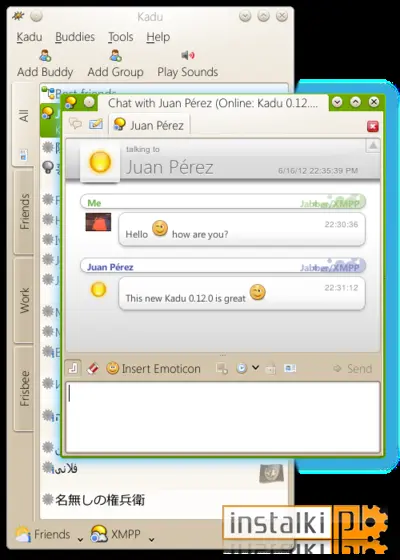The image size is (400, 560).
Task: Expand the arrow next to the history icon
Action: coord(255,368)
